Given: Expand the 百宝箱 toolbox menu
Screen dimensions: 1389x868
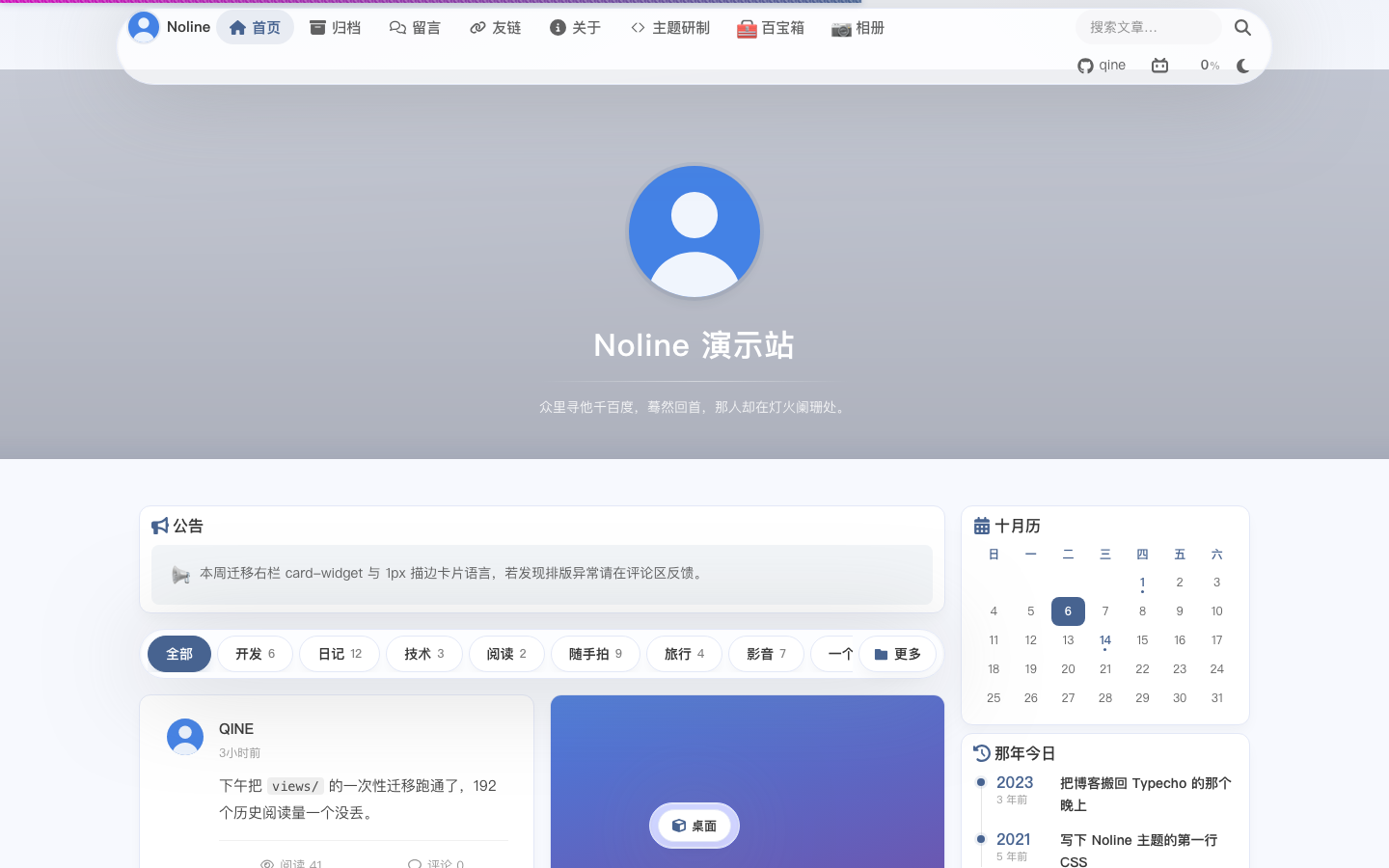Looking at the screenshot, I should [770, 28].
